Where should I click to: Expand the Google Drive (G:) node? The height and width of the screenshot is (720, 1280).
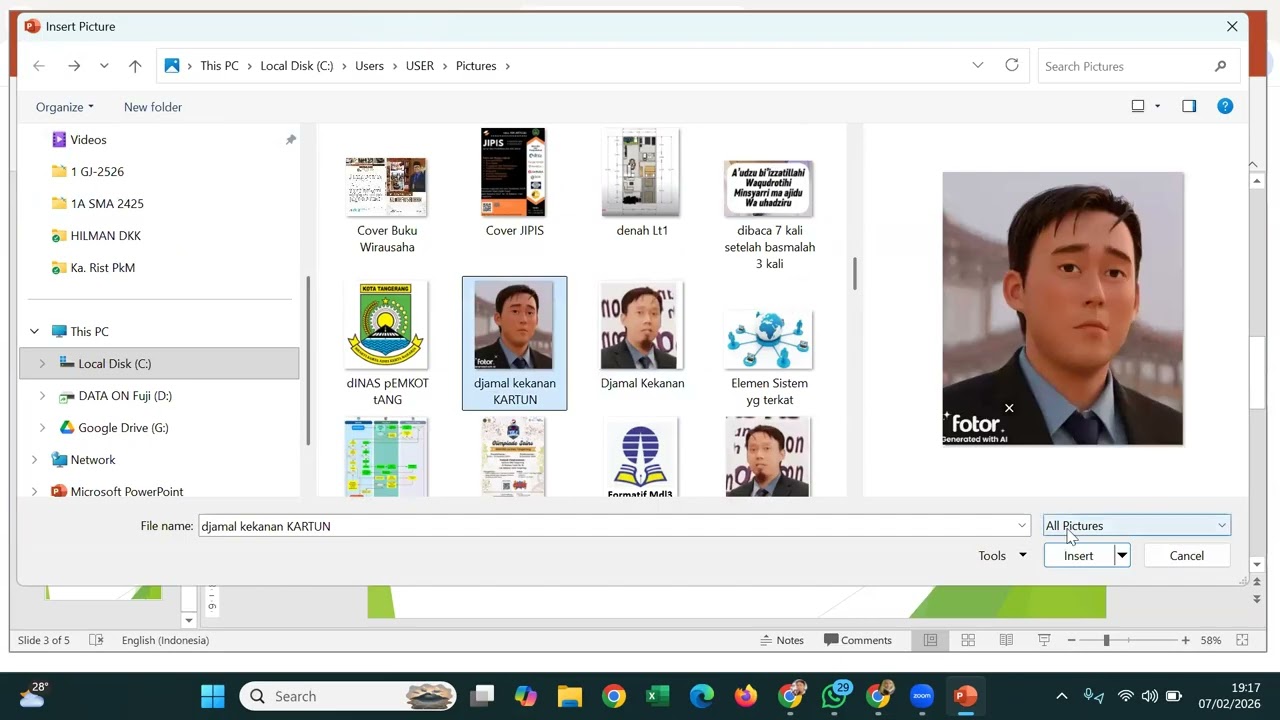click(42, 428)
